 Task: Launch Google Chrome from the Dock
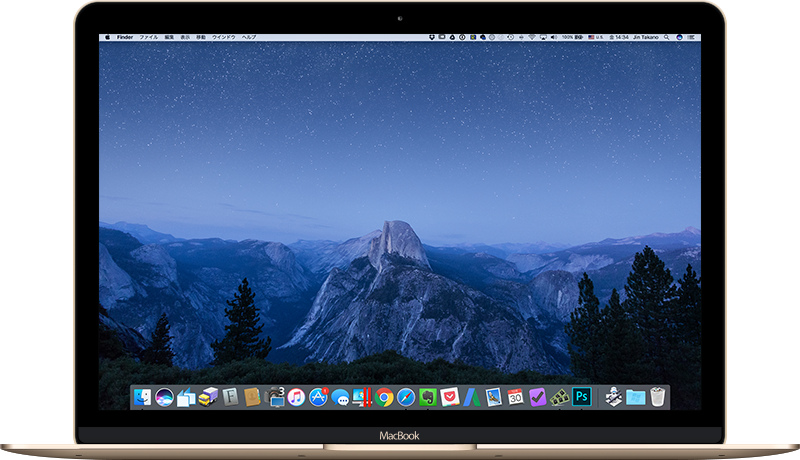coord(384,397)
